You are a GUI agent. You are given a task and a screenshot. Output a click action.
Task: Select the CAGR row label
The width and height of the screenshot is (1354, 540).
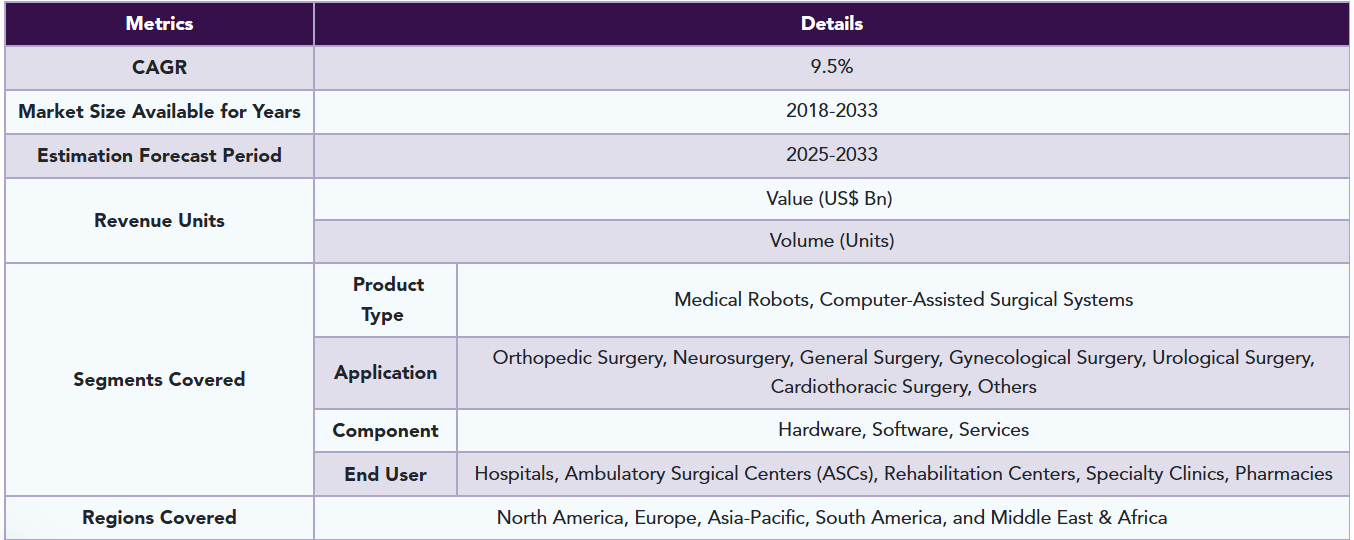(159, 68)
